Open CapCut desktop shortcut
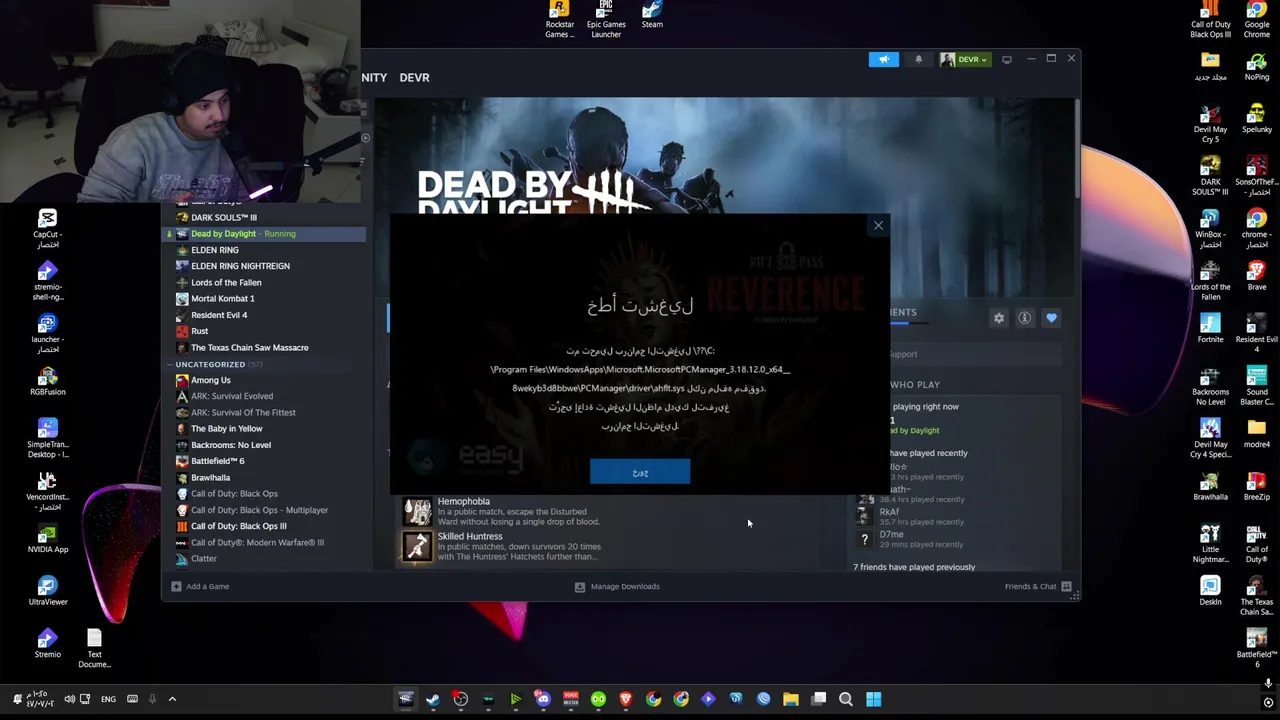The height and width of the screenshot is (720, 1280). (47, 229)
